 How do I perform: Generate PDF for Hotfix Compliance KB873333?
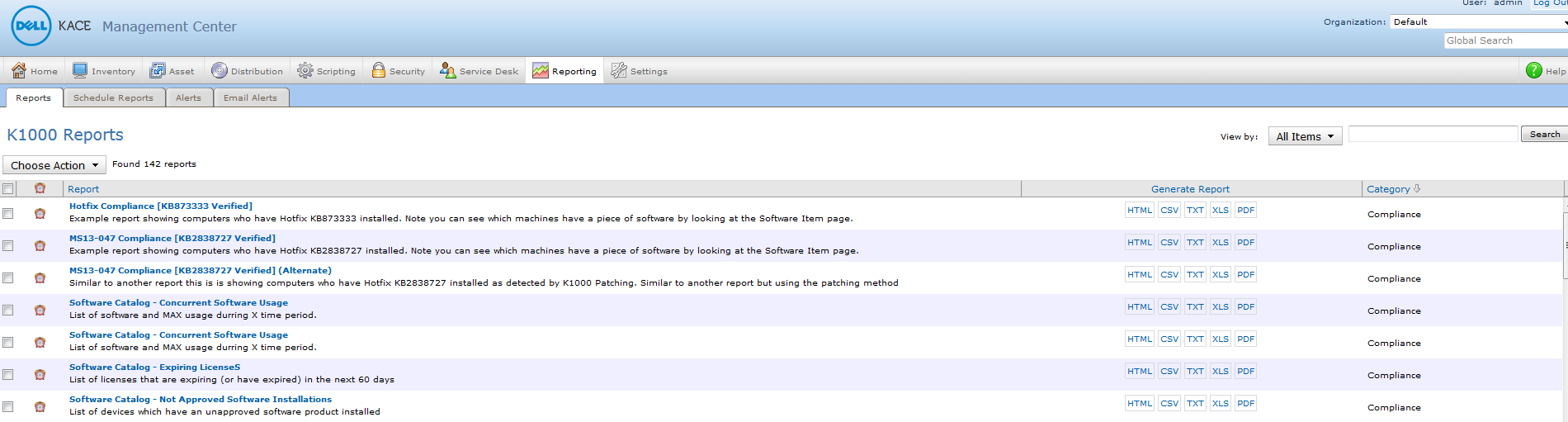click(1246, 210)
